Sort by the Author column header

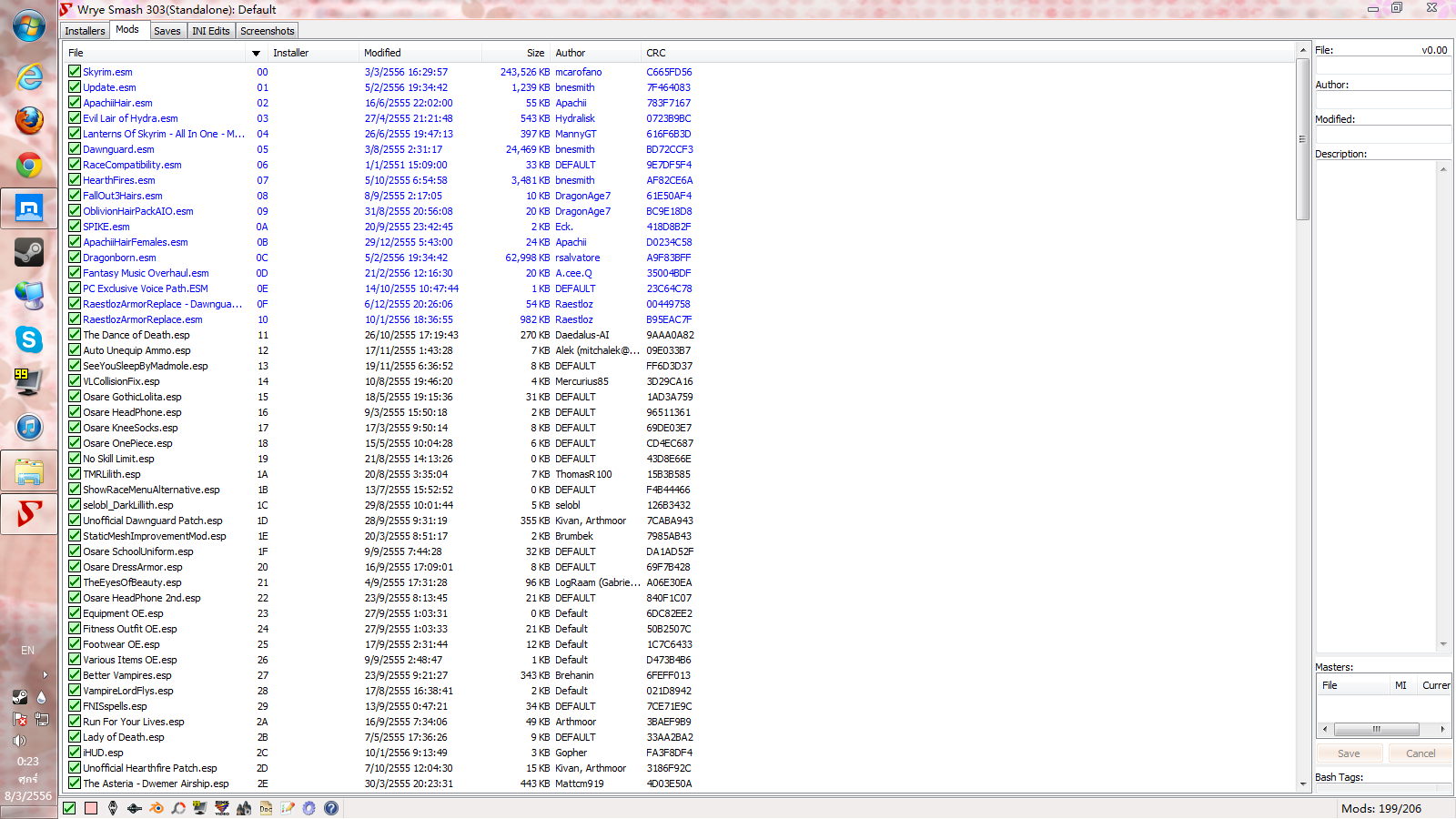[596, 53]
